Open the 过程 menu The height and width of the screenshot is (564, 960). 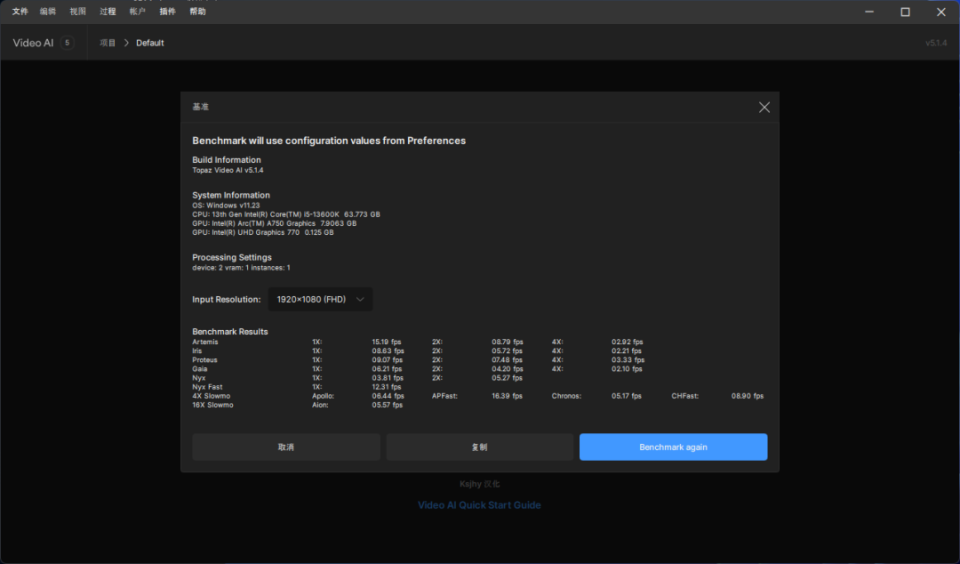click(x=108, y=12)
